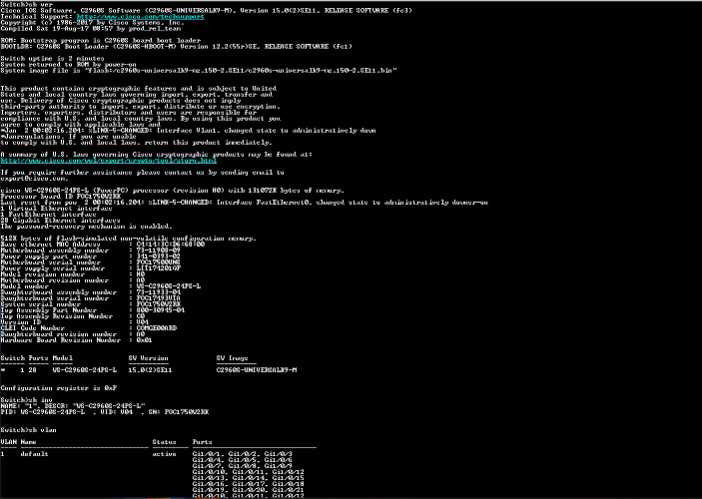Image resolution: width=702 pixels, height=499 pixels.
Task: Click port row 'Gi1/0/4, Gi1/0/5, Gi1/0/6'
Action: point(242,460)
